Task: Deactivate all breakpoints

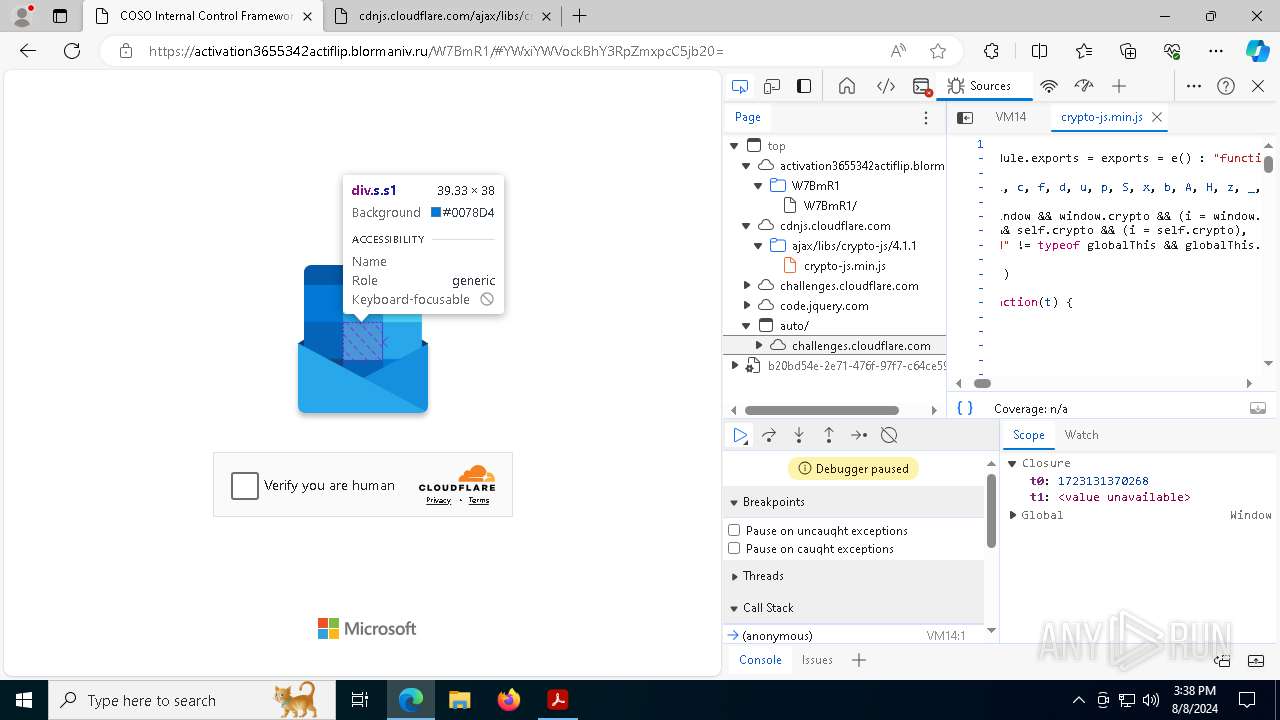Action: [889, 435]
